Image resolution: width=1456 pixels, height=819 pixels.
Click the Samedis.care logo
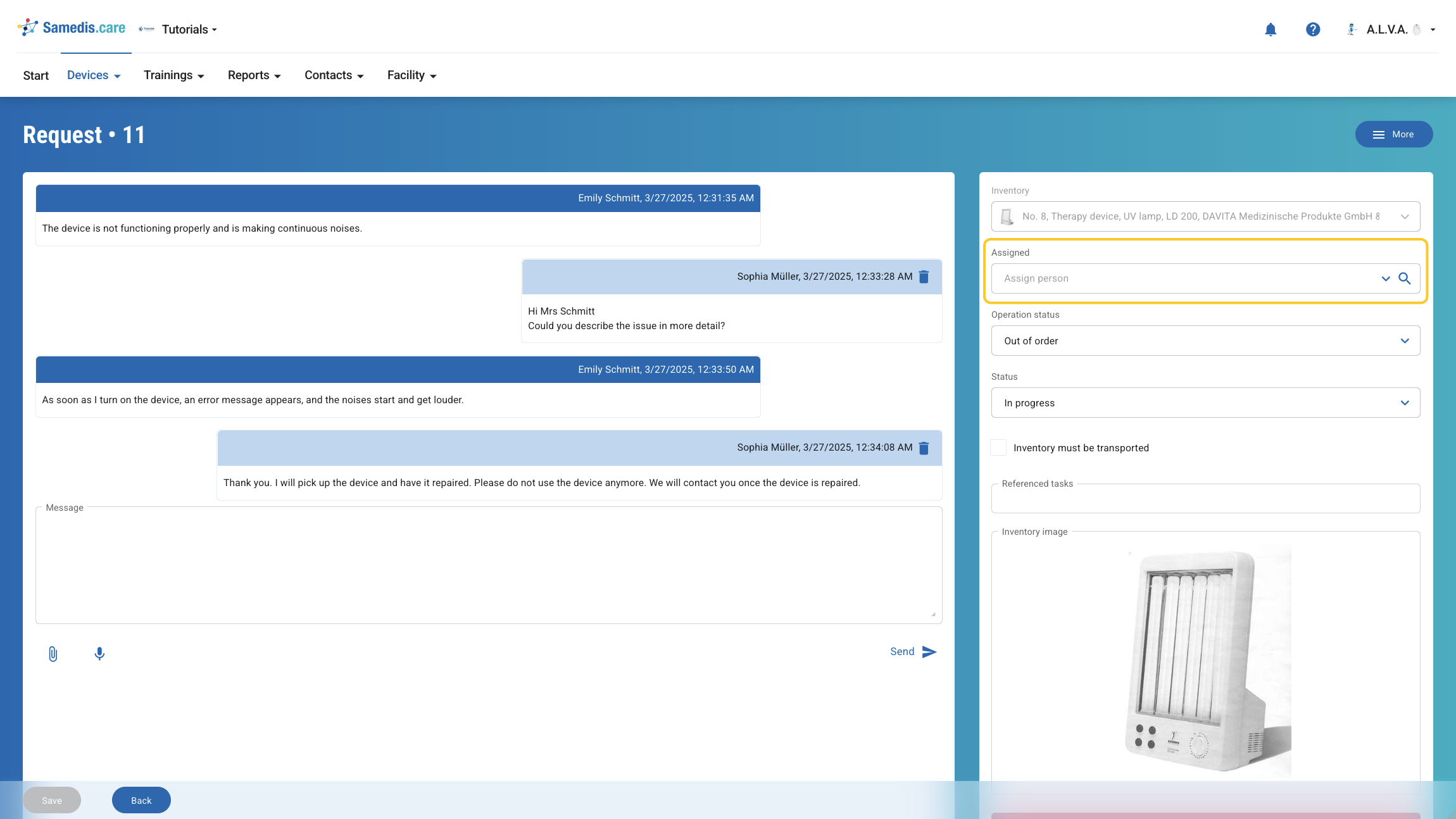72,28
